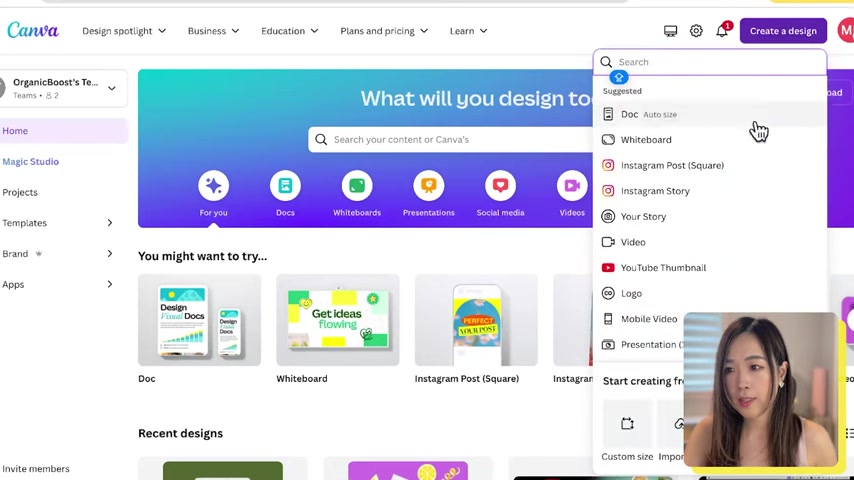
Task: Click the Mobile Video icon
Action: (608, 319)
